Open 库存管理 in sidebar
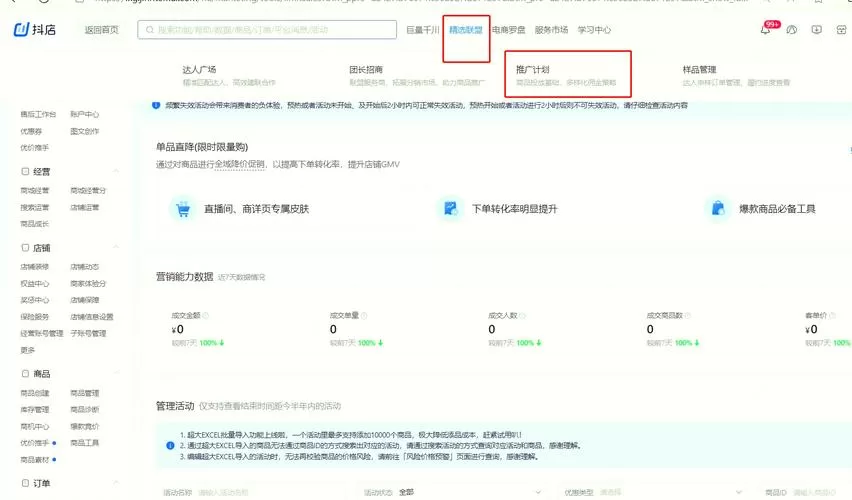 35,409
